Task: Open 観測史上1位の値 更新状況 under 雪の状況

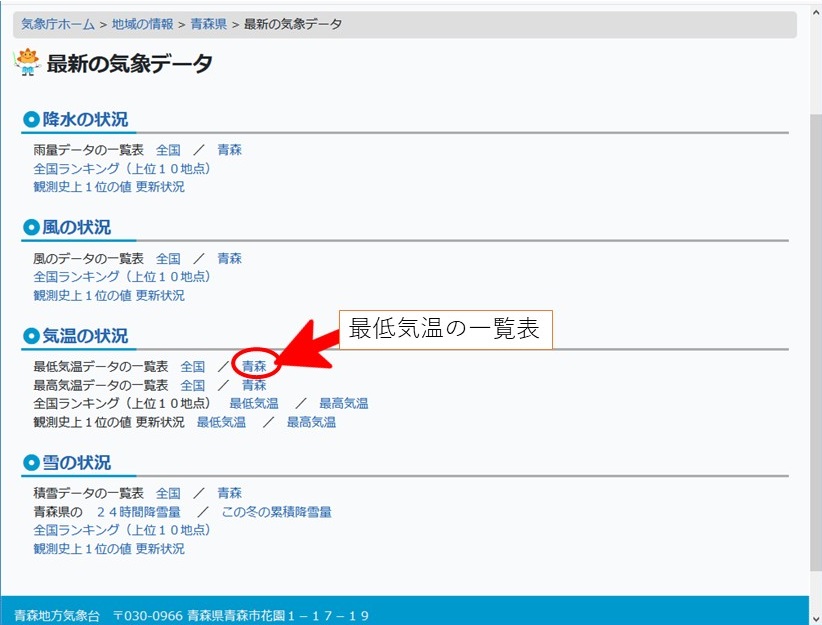Action: coord(109,549)
